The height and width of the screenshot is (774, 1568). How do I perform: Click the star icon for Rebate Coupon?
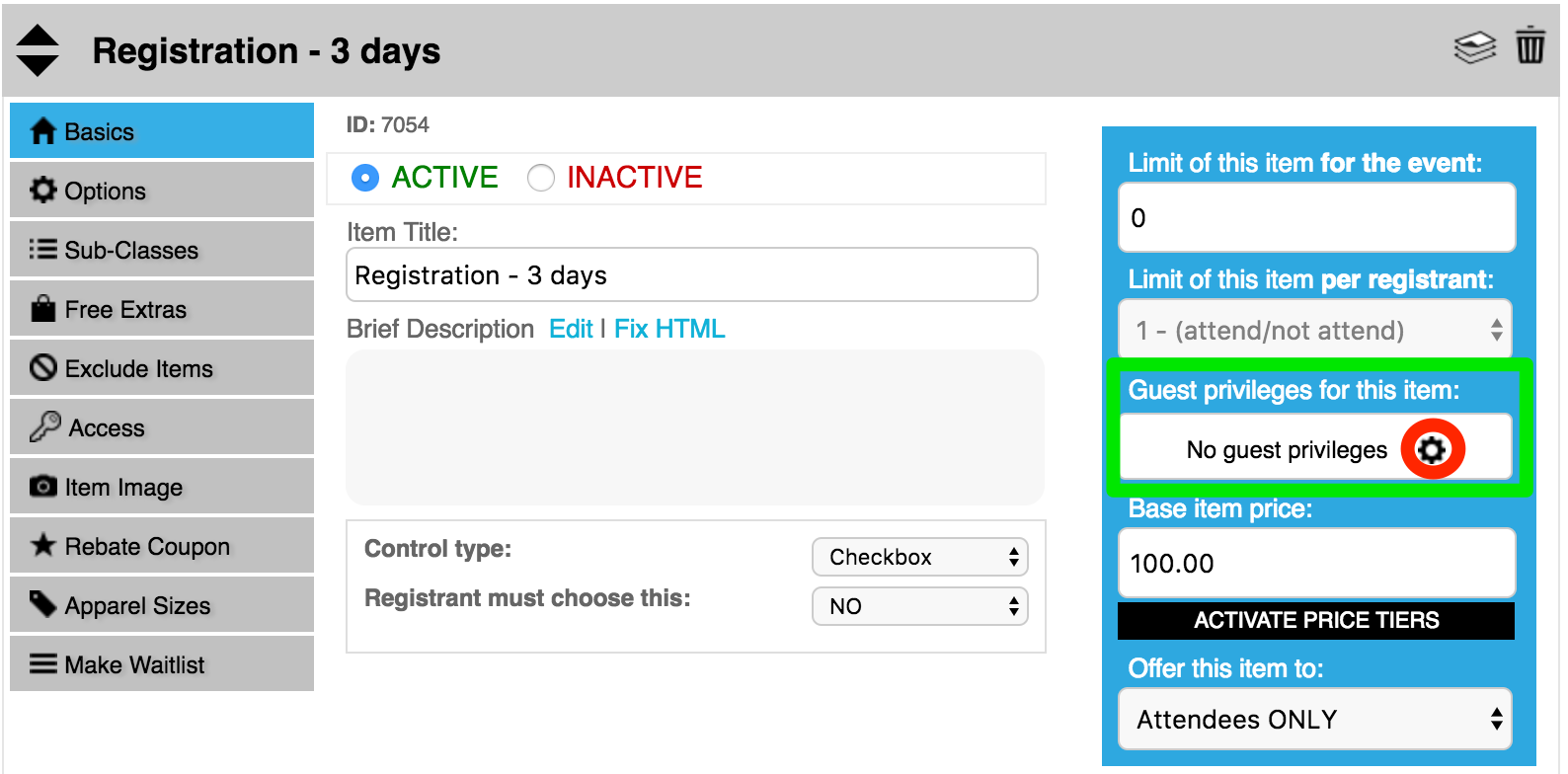pyautogui.click(x=42, y=545)
